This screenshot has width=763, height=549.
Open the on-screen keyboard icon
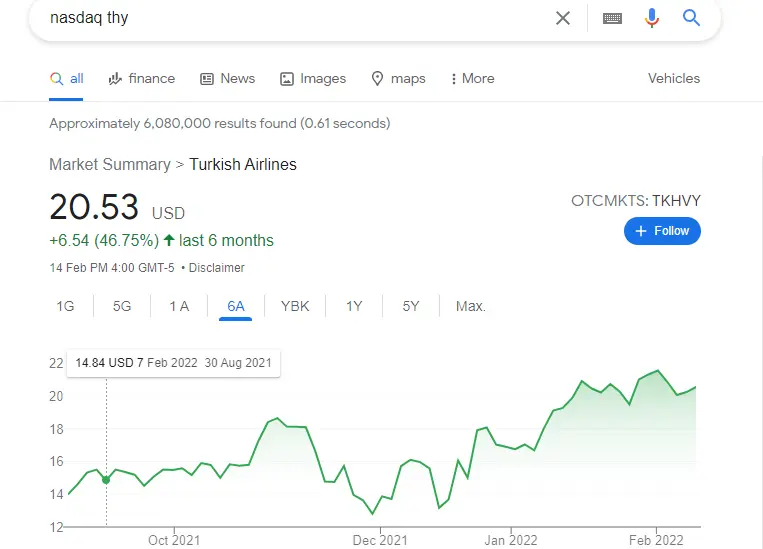612,18
